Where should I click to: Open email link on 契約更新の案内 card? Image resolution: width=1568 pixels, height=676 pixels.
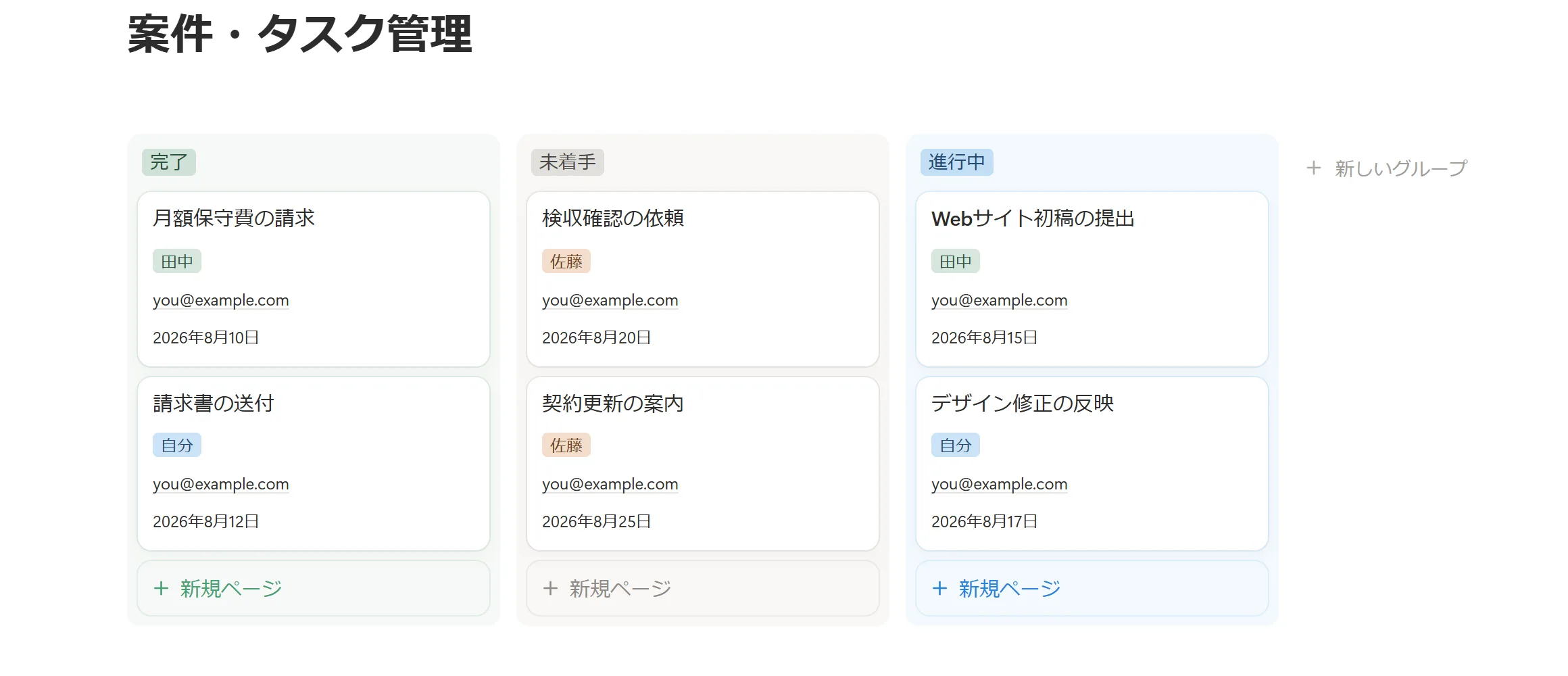[x=610, y=484]
